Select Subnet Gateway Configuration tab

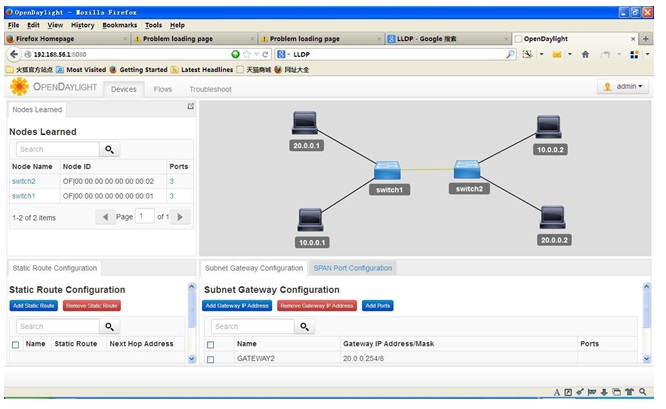[254, 268]
